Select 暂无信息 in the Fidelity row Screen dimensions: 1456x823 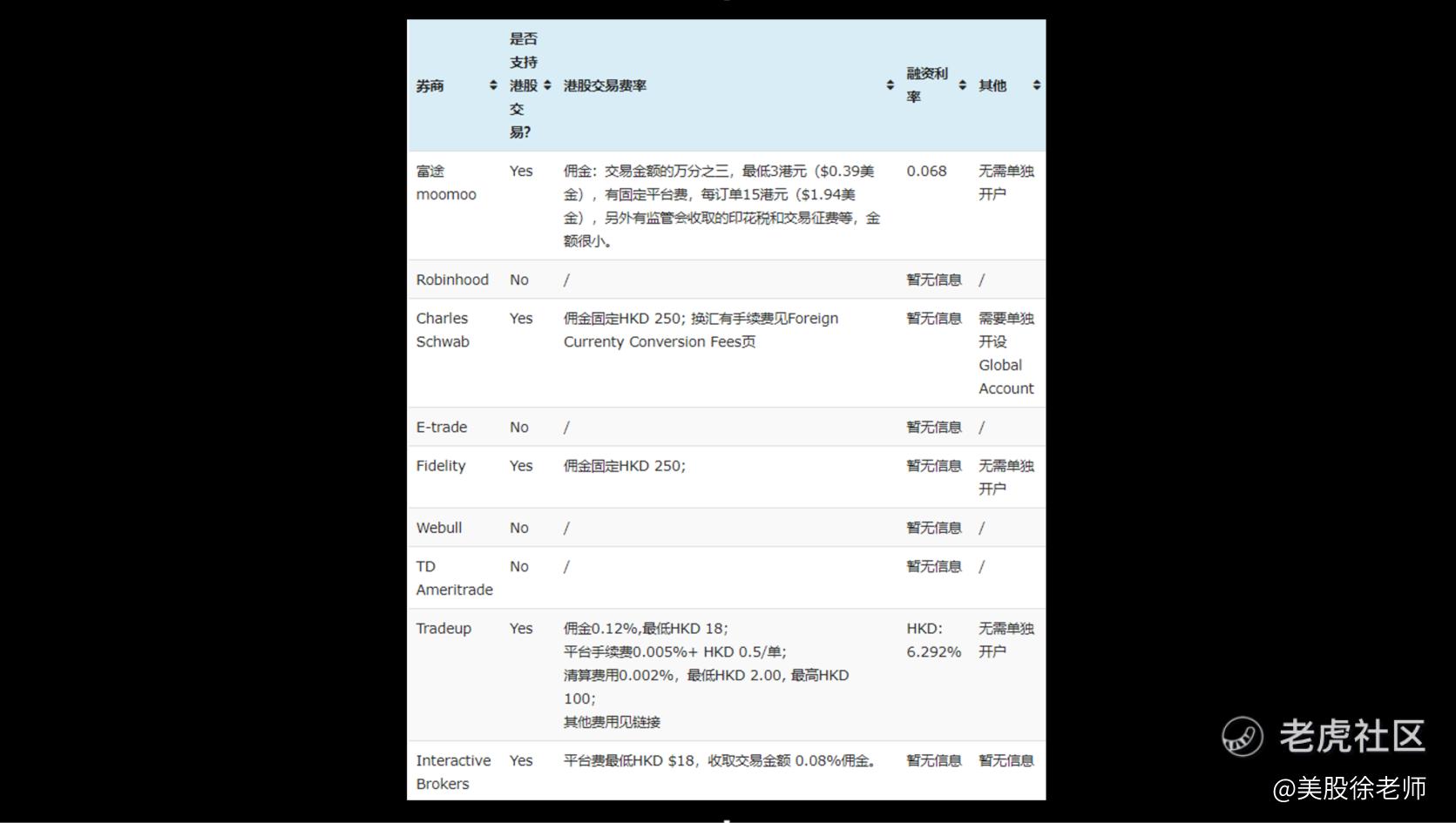[x=934, y=466]
